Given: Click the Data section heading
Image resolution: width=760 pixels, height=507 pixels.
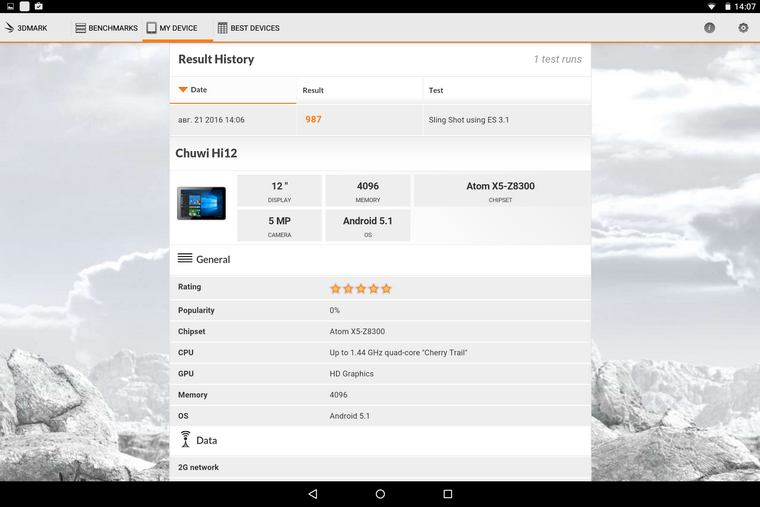Looking at the screenshot, I should tap(206, 441).
